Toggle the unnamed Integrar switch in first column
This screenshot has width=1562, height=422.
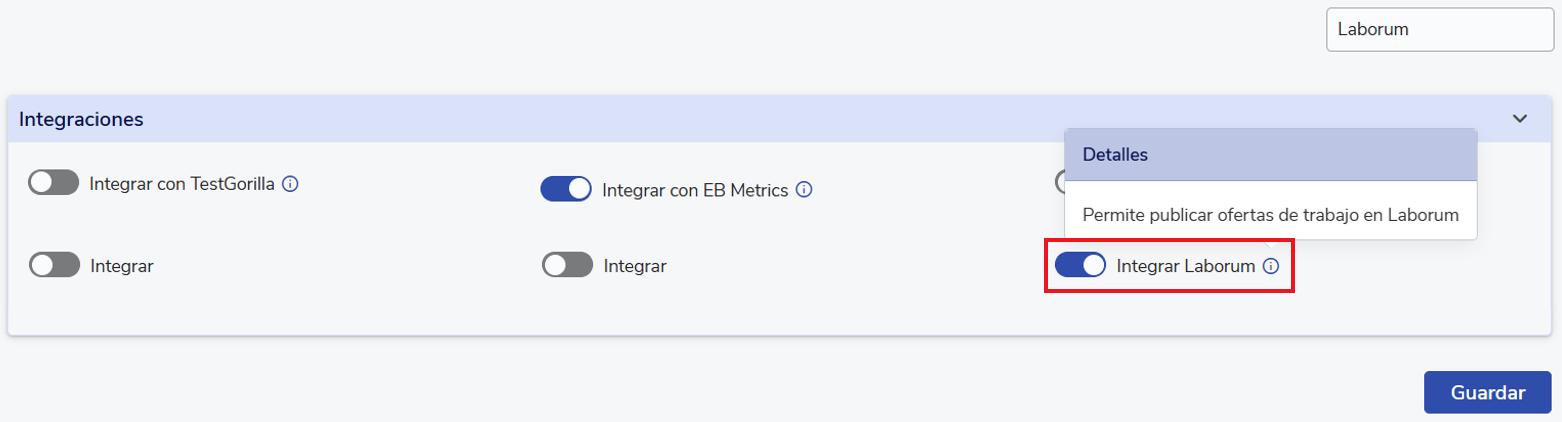(54, 265)
